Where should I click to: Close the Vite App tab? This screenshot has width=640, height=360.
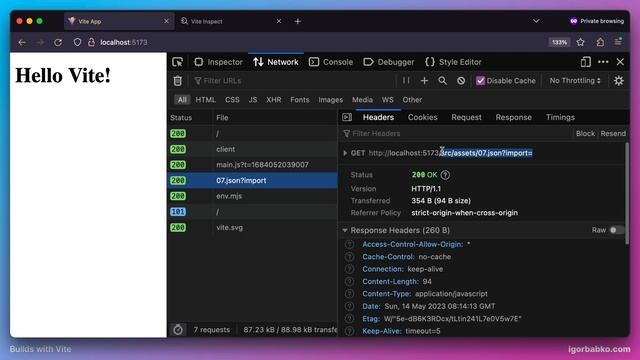[166, 21]
